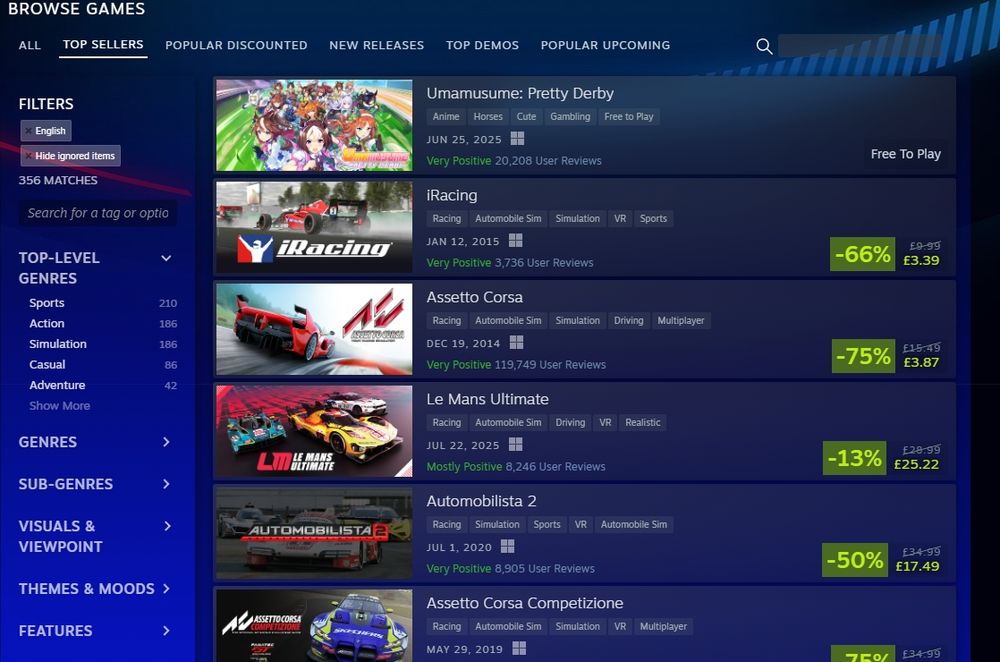Switch to the All tab
1000x662 pixels.
[29, 45]
